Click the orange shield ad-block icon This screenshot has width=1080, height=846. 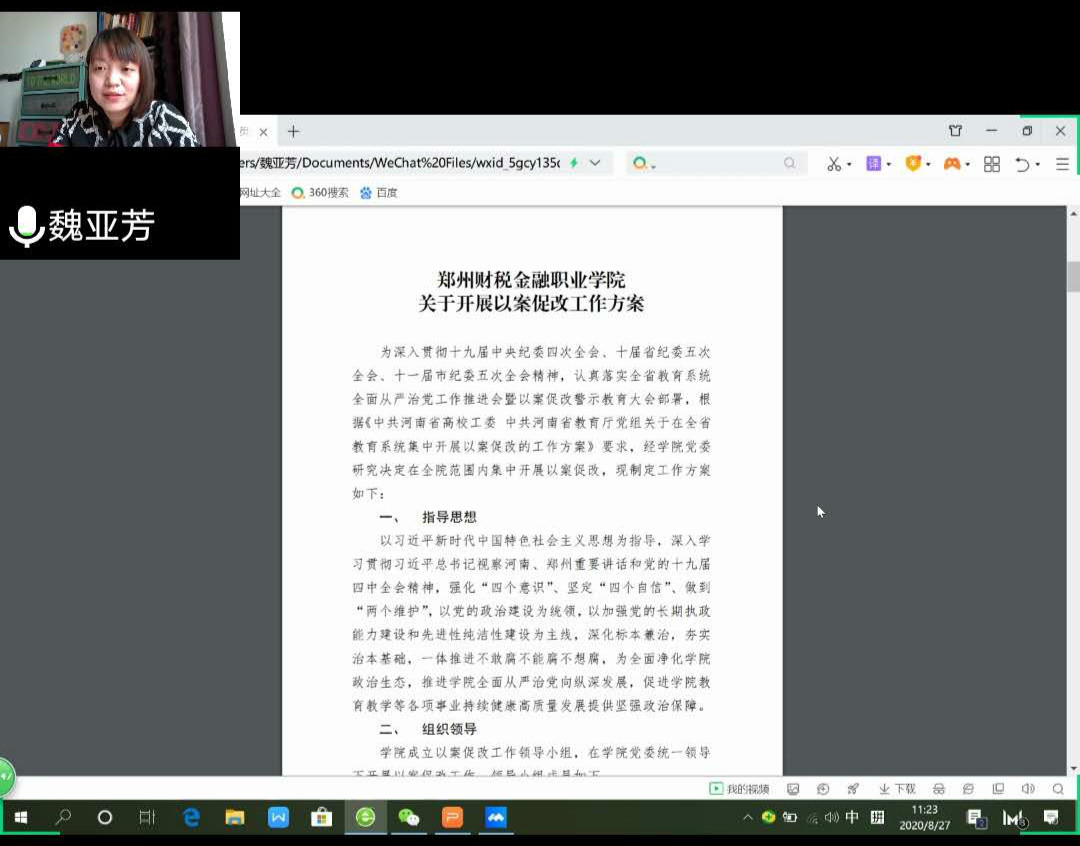coord(913,164)
